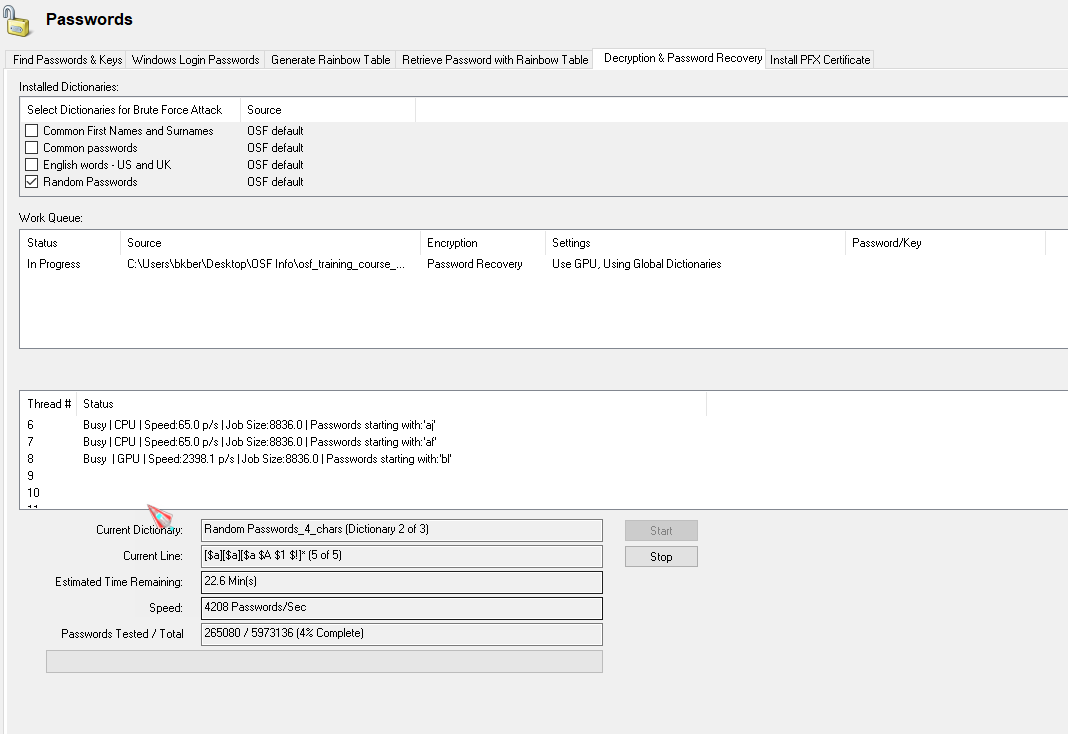The width and height of the screenshot is (1068, 734).
Task: Switch to Install PFX Certificate tab
Action: point(820,60)
